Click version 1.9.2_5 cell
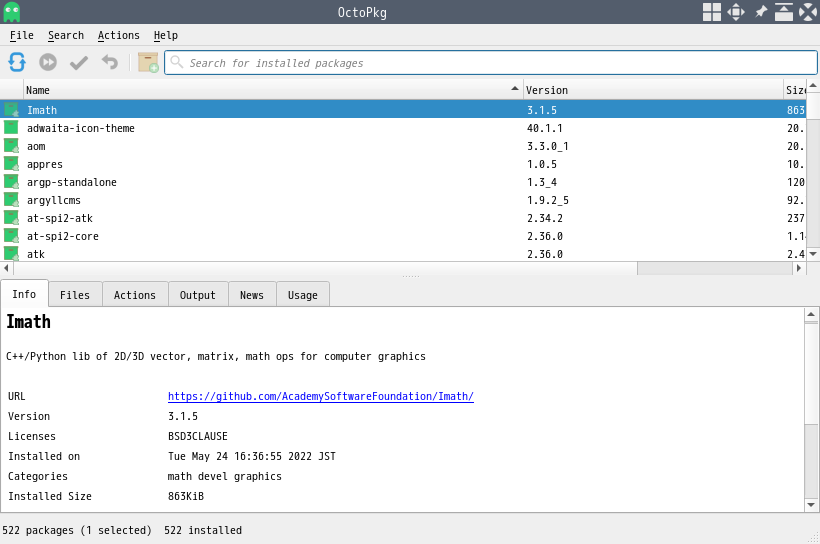The image size is (820, 544). coord(548,200)
